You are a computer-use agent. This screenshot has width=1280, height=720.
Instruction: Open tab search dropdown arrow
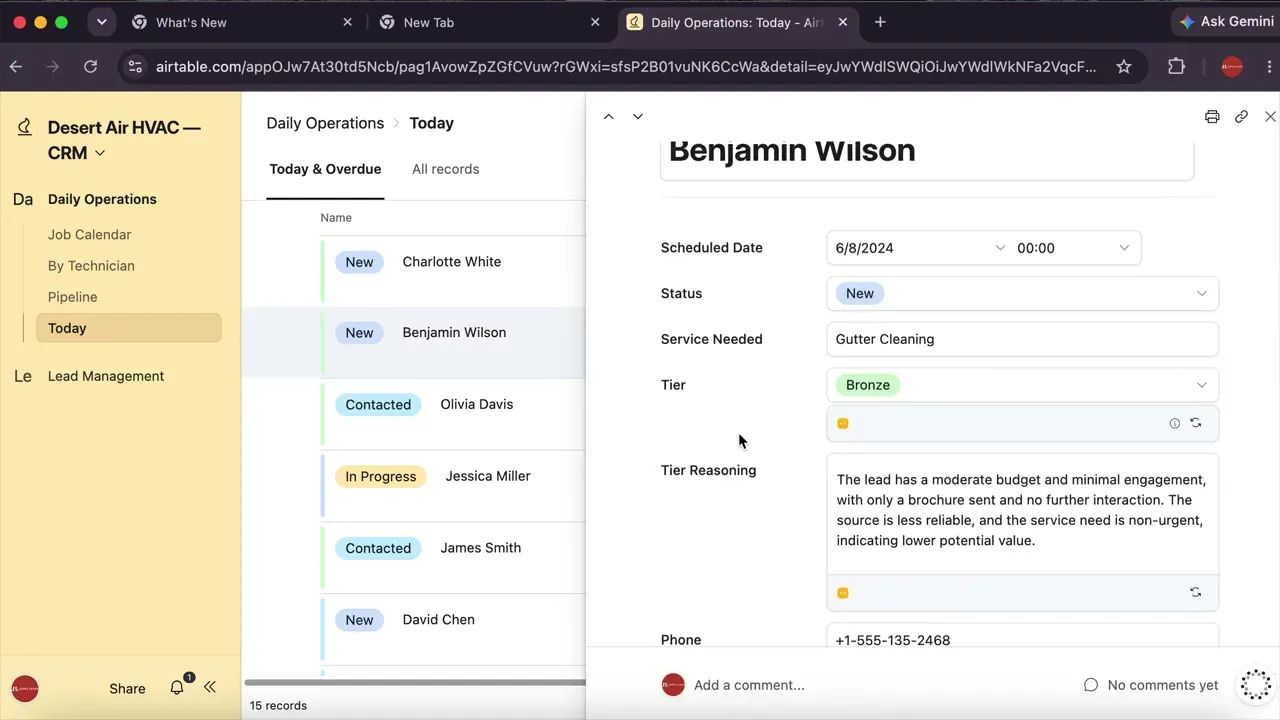[x=101, y=22]
